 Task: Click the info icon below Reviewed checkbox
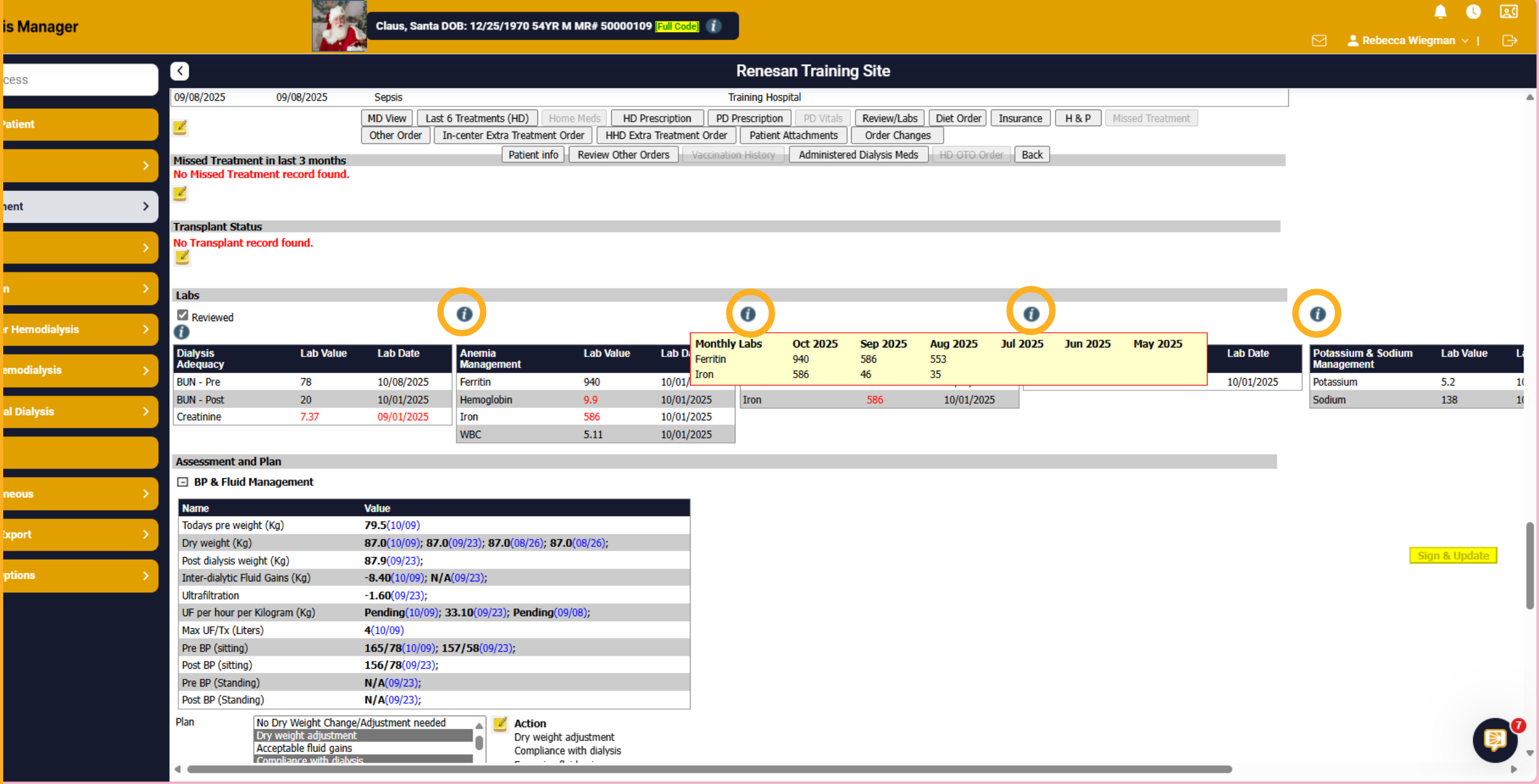pyautogui.click(x=181, y=332)
